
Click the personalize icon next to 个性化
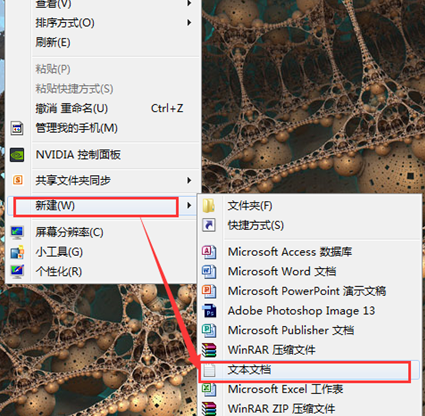pyautogui.click(x=17, y=271)
